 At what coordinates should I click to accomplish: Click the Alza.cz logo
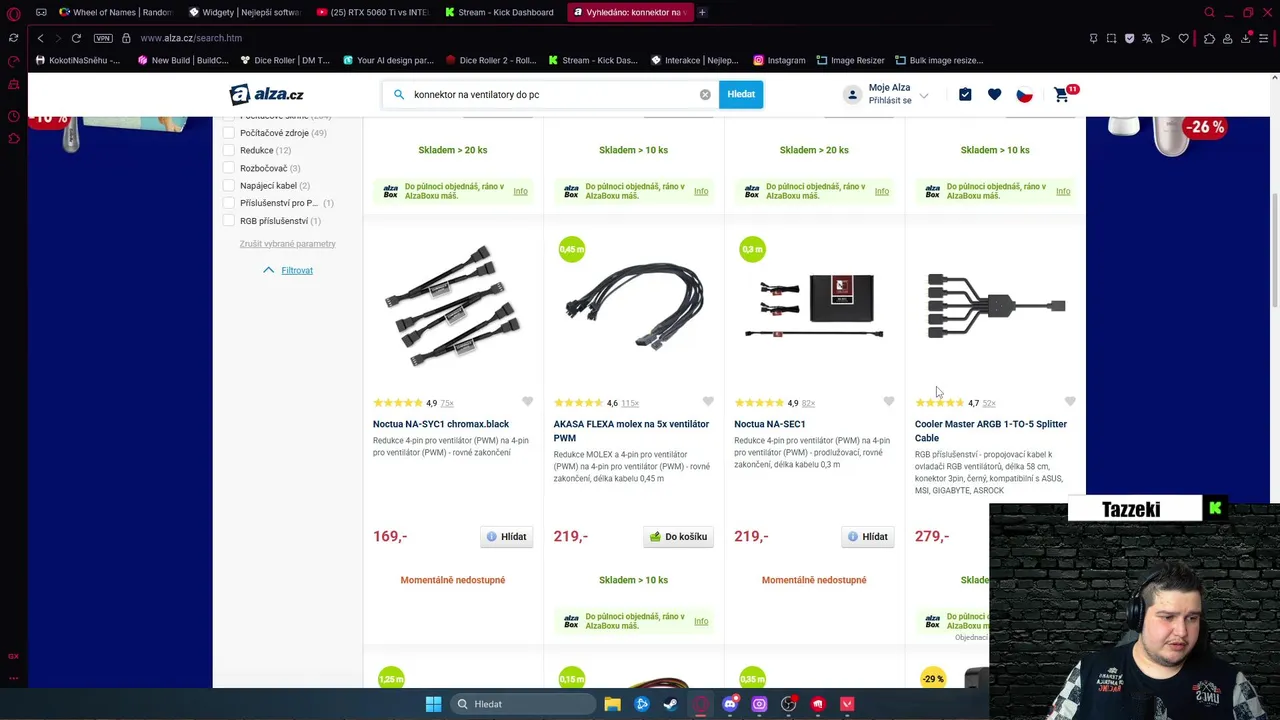click(x=267, y=94)
